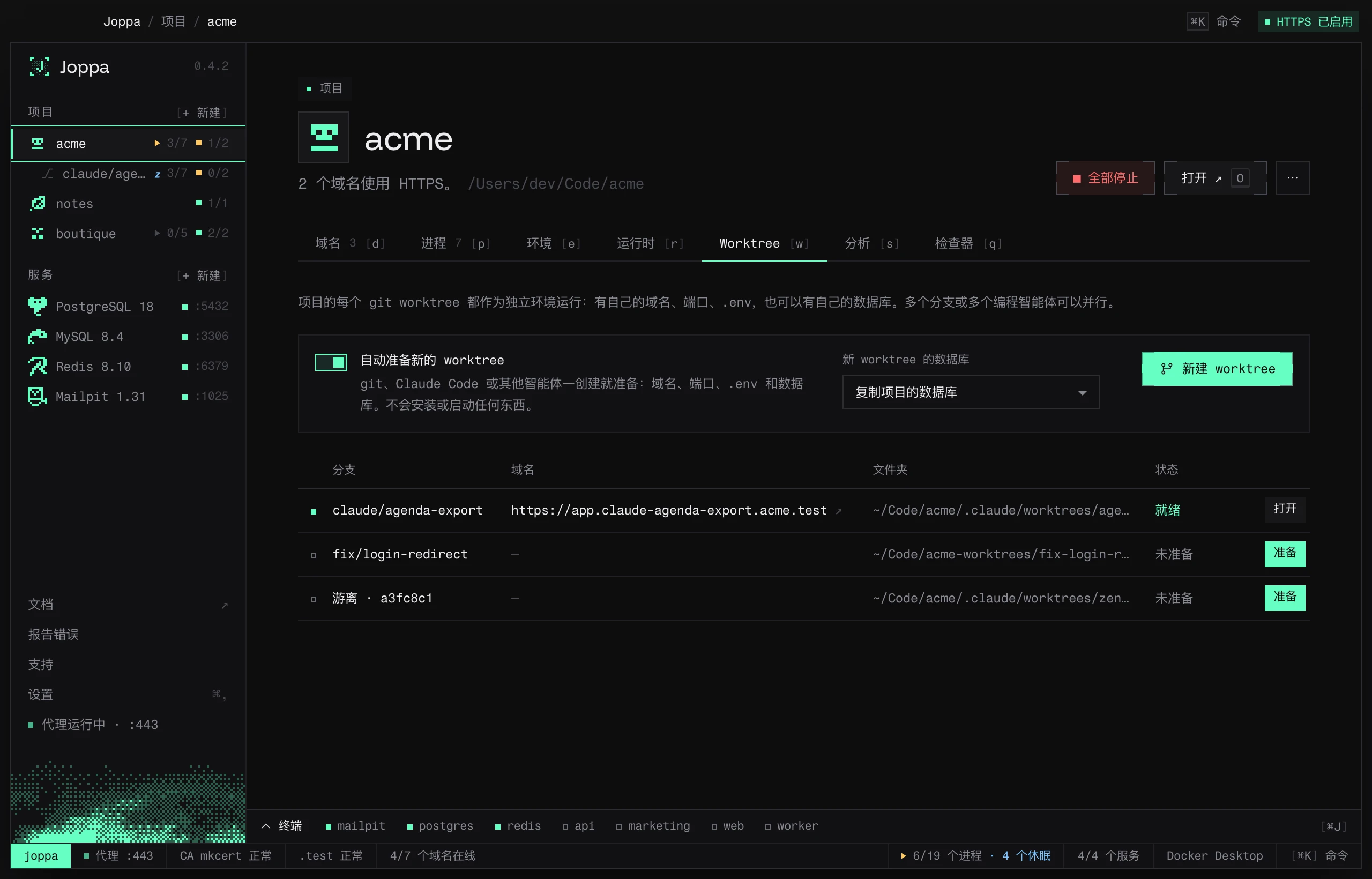Click the PostgreSQL 18 elephant icon
Image resolution: width=1372 pixels, height=879 pixels.
coord(38,307)
